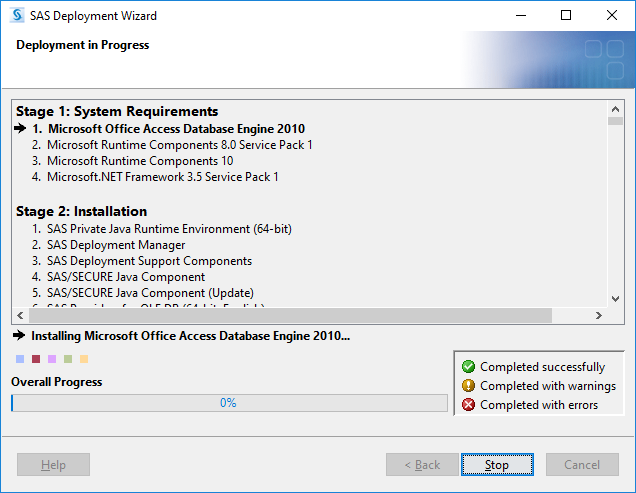Click the vertical scrollbar down arrow
The image size is (636, 493).
pos(615,299)
